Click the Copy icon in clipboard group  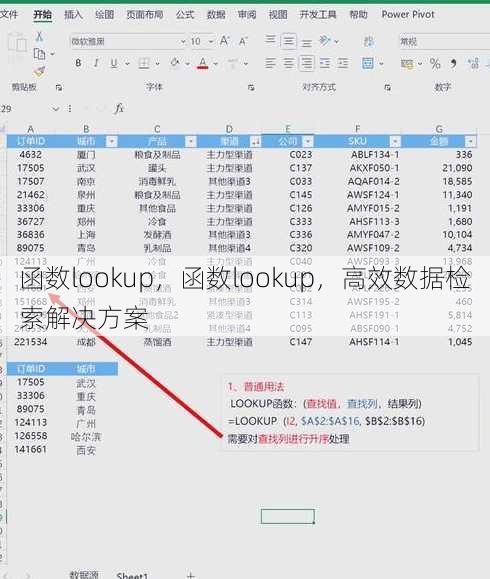[39, 54]
